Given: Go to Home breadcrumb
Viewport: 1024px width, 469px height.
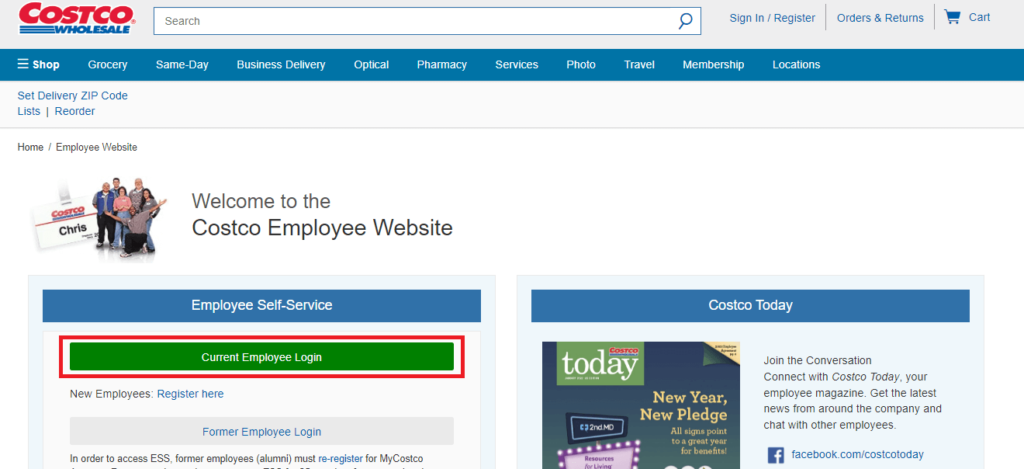Looking at the screenshot, I should click(x=30, y=148).
